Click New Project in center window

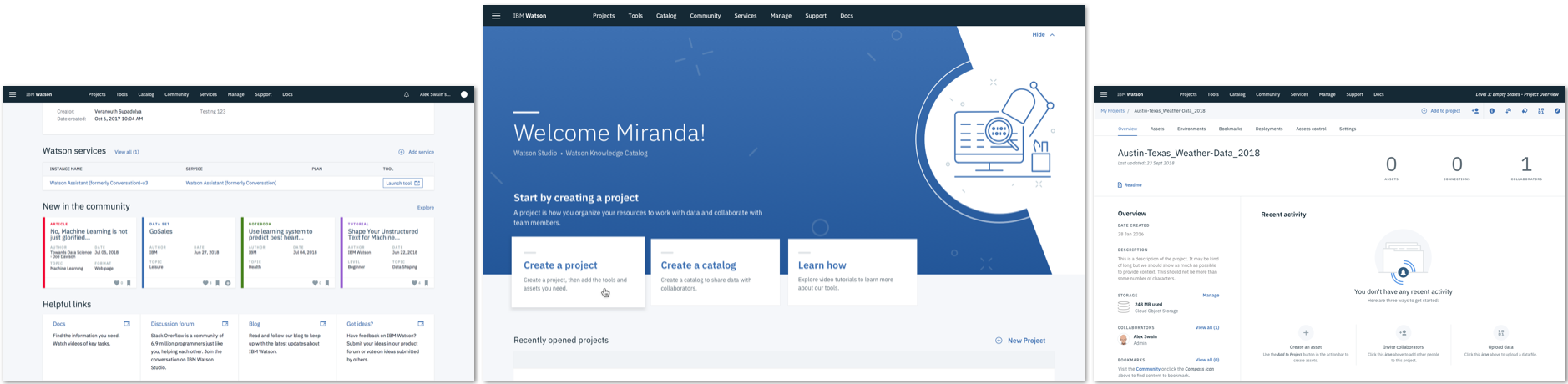tap(1020, 341)
